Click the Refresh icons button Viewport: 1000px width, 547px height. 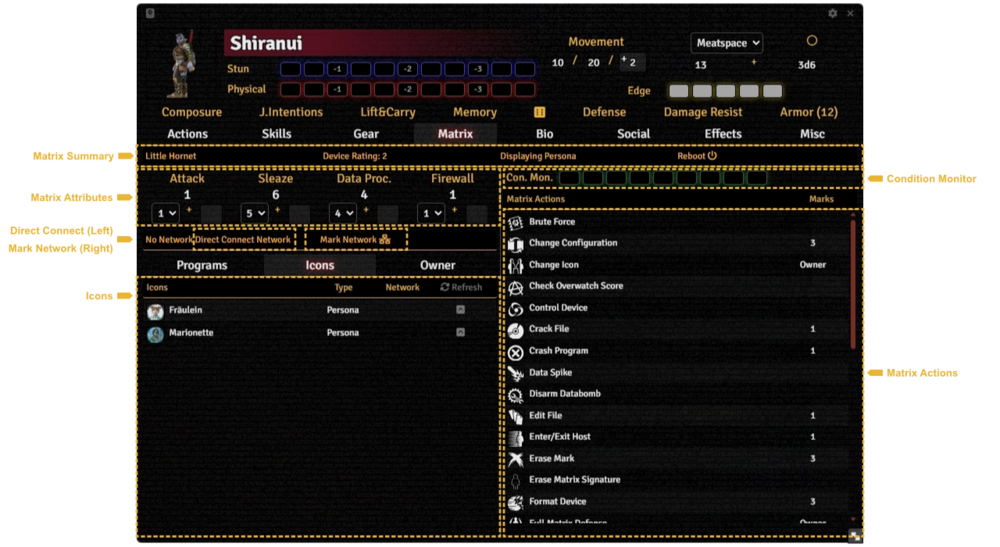click(461, 287)
